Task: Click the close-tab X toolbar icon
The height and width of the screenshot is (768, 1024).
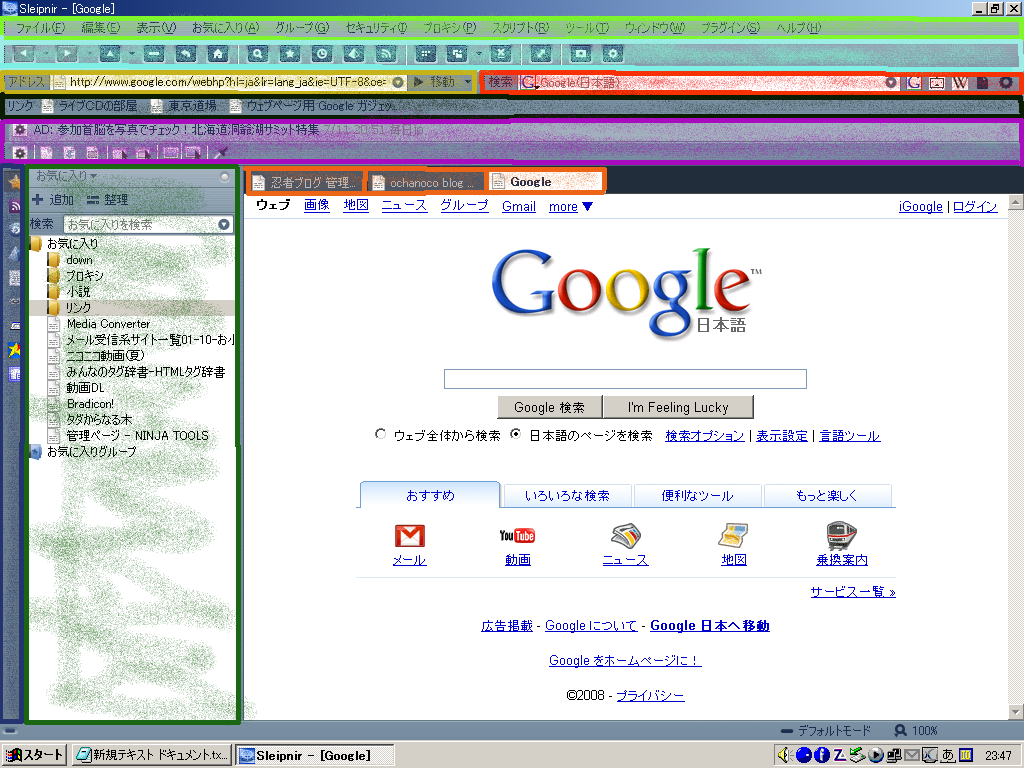Action: 500,54
